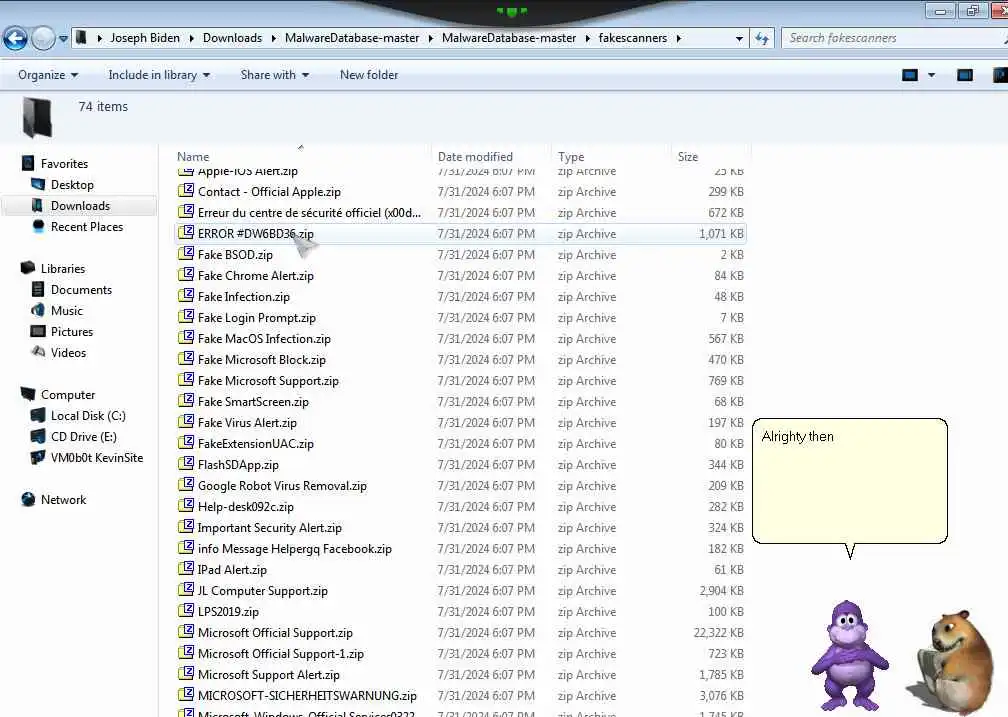1008x717 pixels.
Task: Open the Share with menu
Action: point(274,75)
